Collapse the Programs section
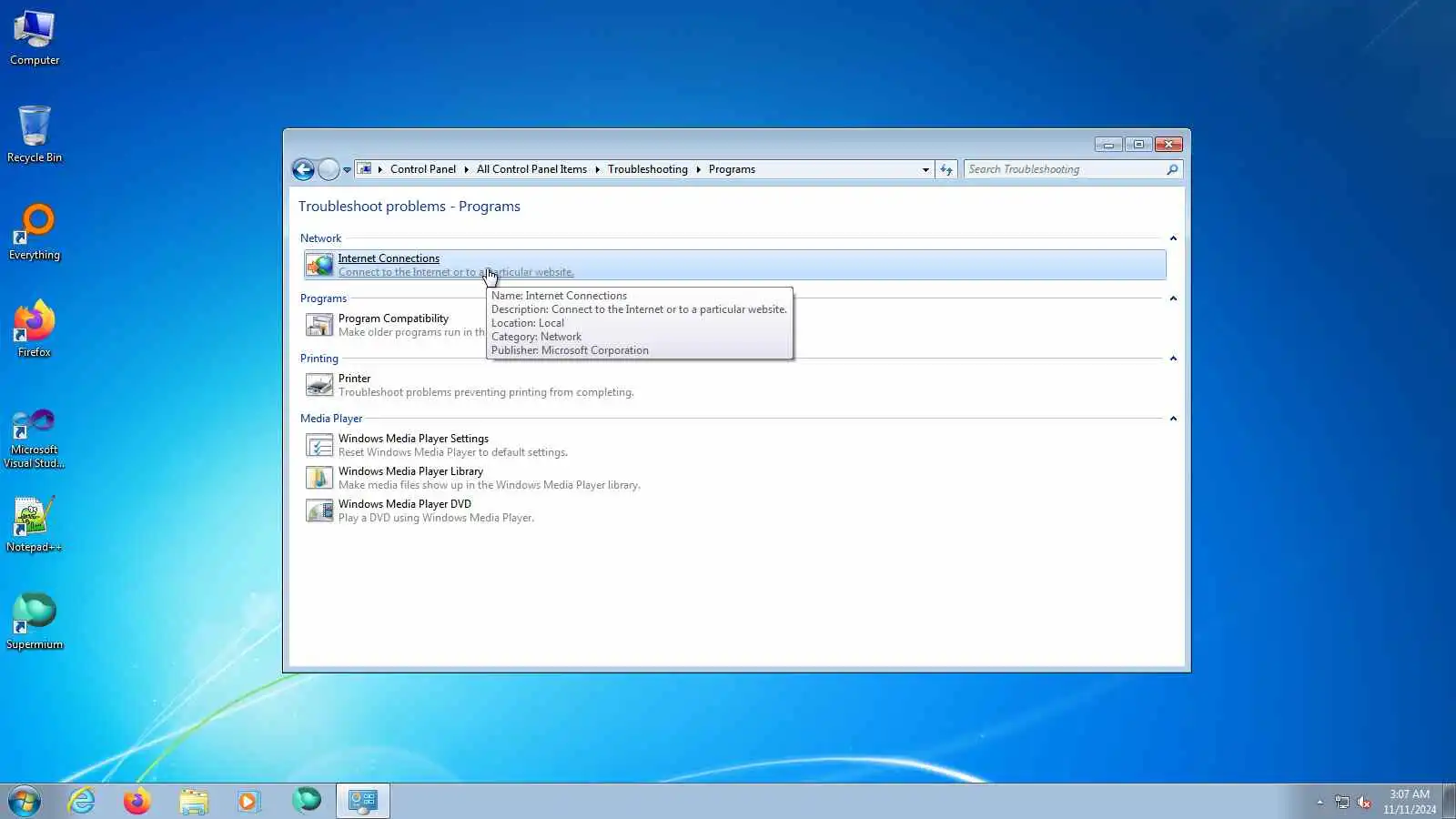1456x819 pixels. pos(1173,298)
